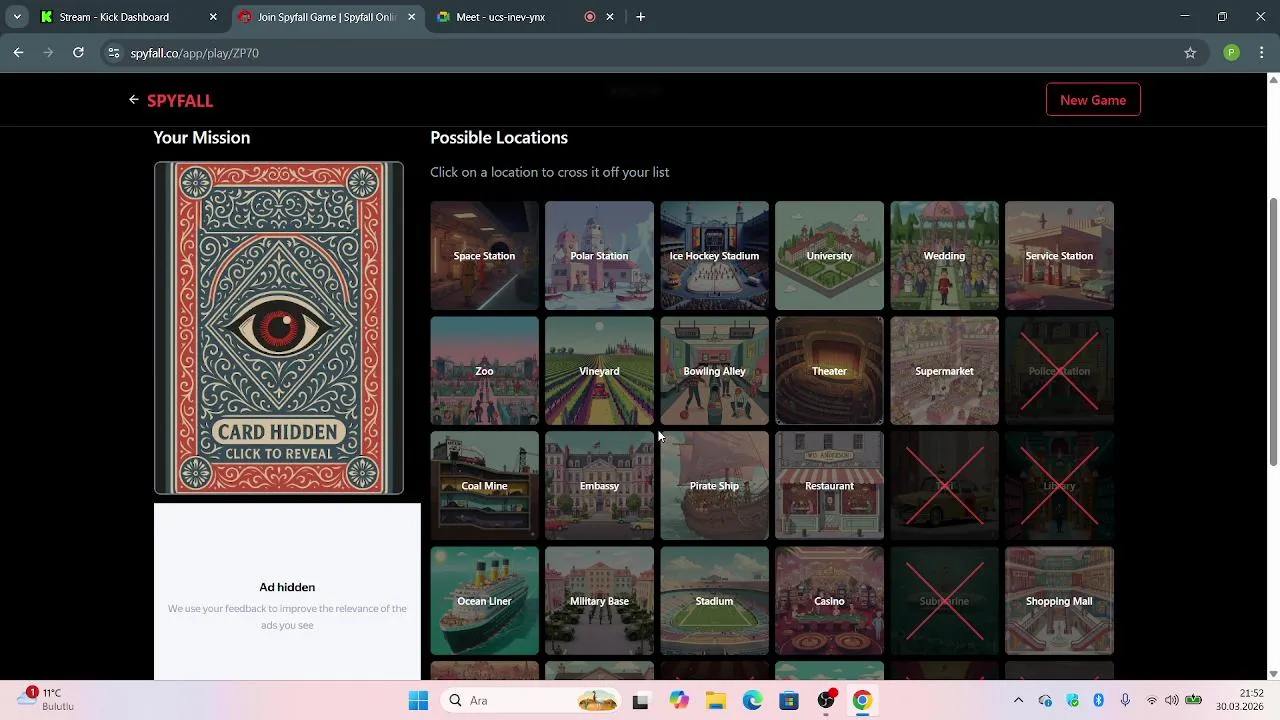
Task: Uncross the crossed-out Taxi location
Action: pyautogui.click(x=944, y=486)
